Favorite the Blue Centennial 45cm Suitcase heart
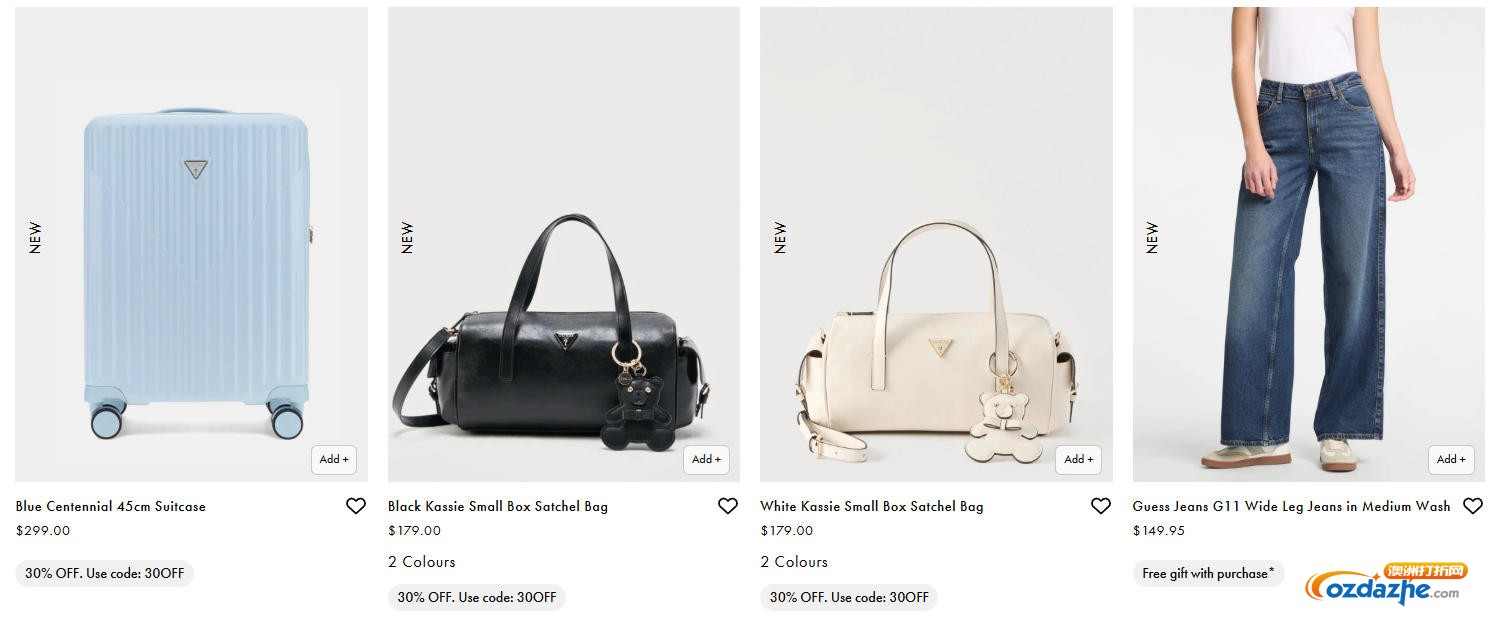Image resolution: width=1490 pixels, height=618 pixels. pyautogui.click(x=356, y=506)
